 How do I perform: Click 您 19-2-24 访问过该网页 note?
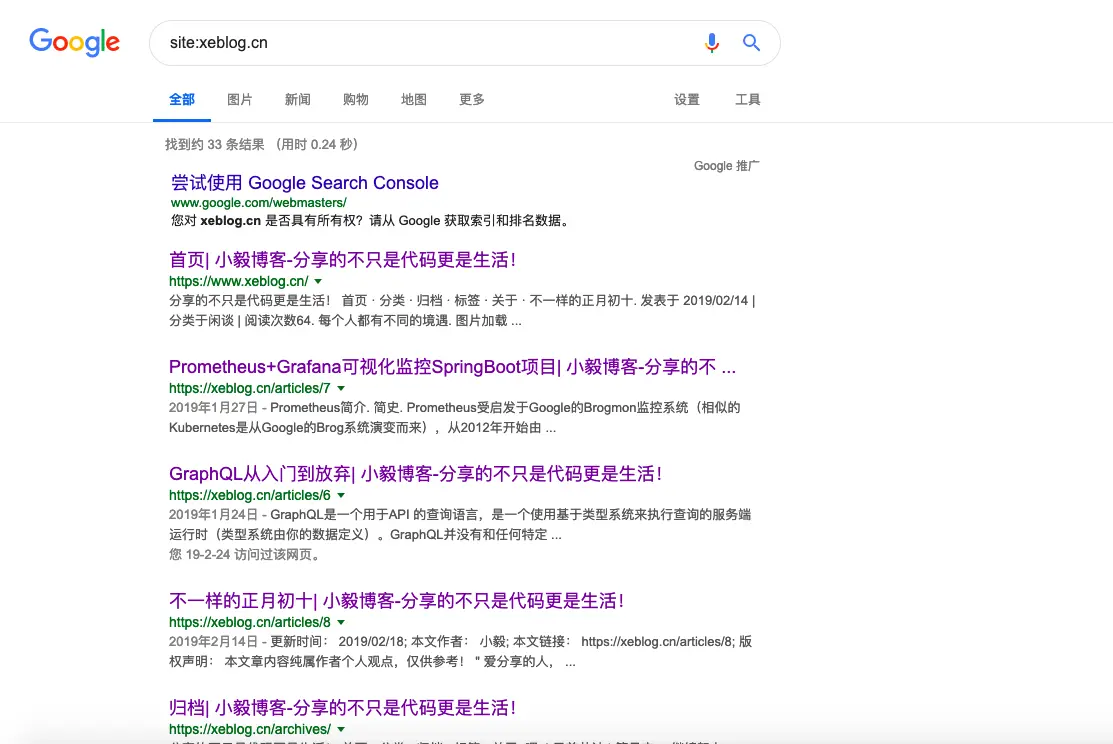pyautogui.click(x=246, y=554)
